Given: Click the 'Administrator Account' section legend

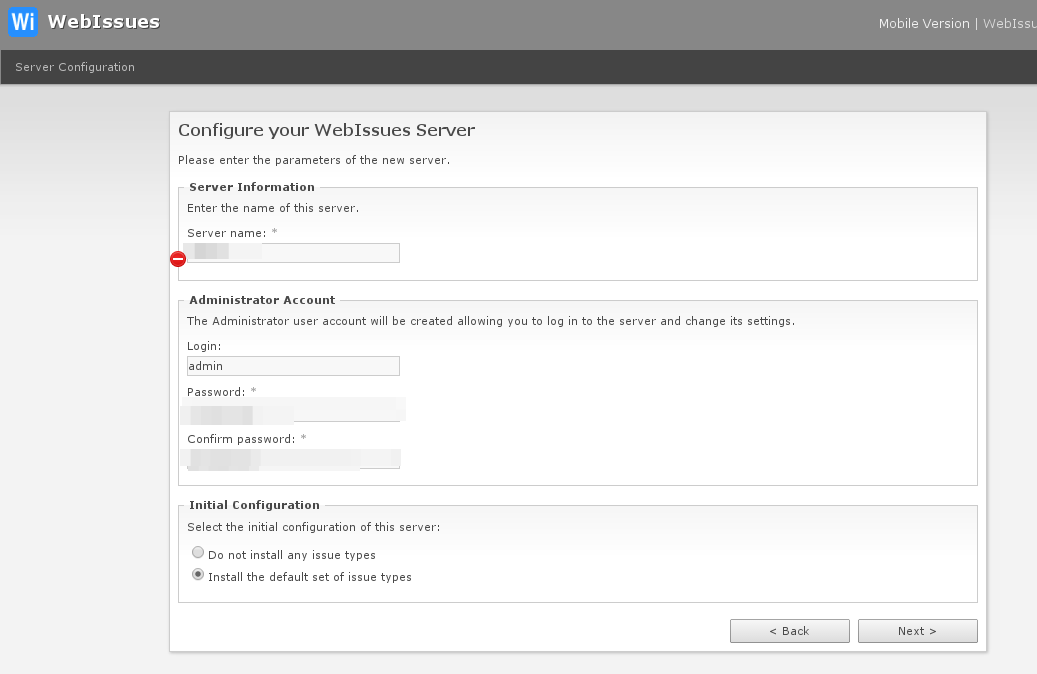Looking at the screenshot, I should click(x=262, y=299).
